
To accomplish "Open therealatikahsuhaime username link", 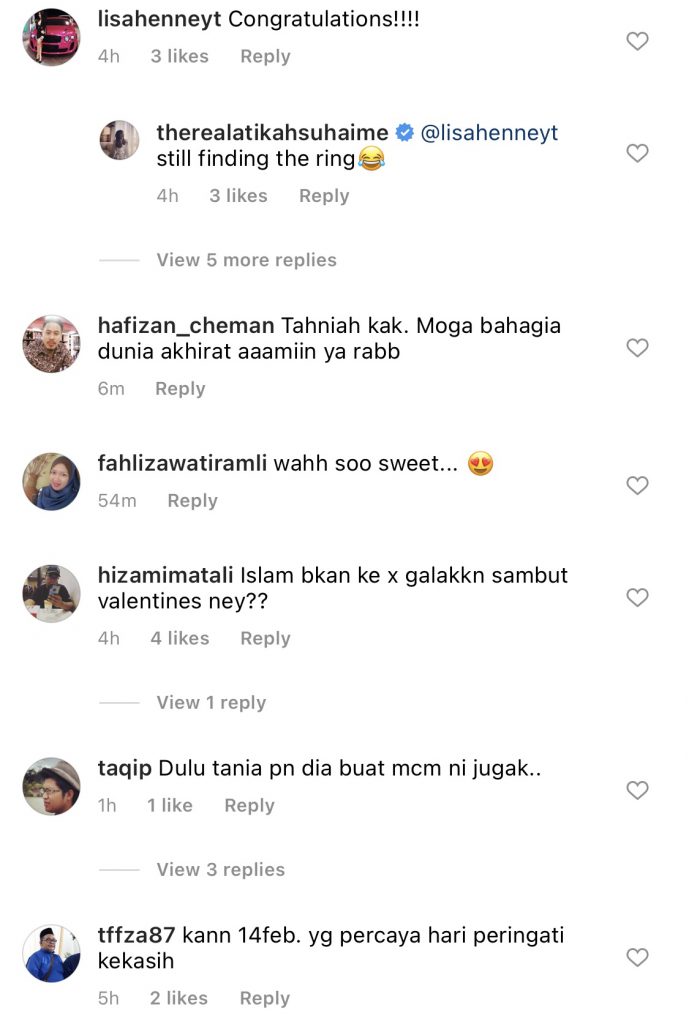I will [x=272, y=133].
